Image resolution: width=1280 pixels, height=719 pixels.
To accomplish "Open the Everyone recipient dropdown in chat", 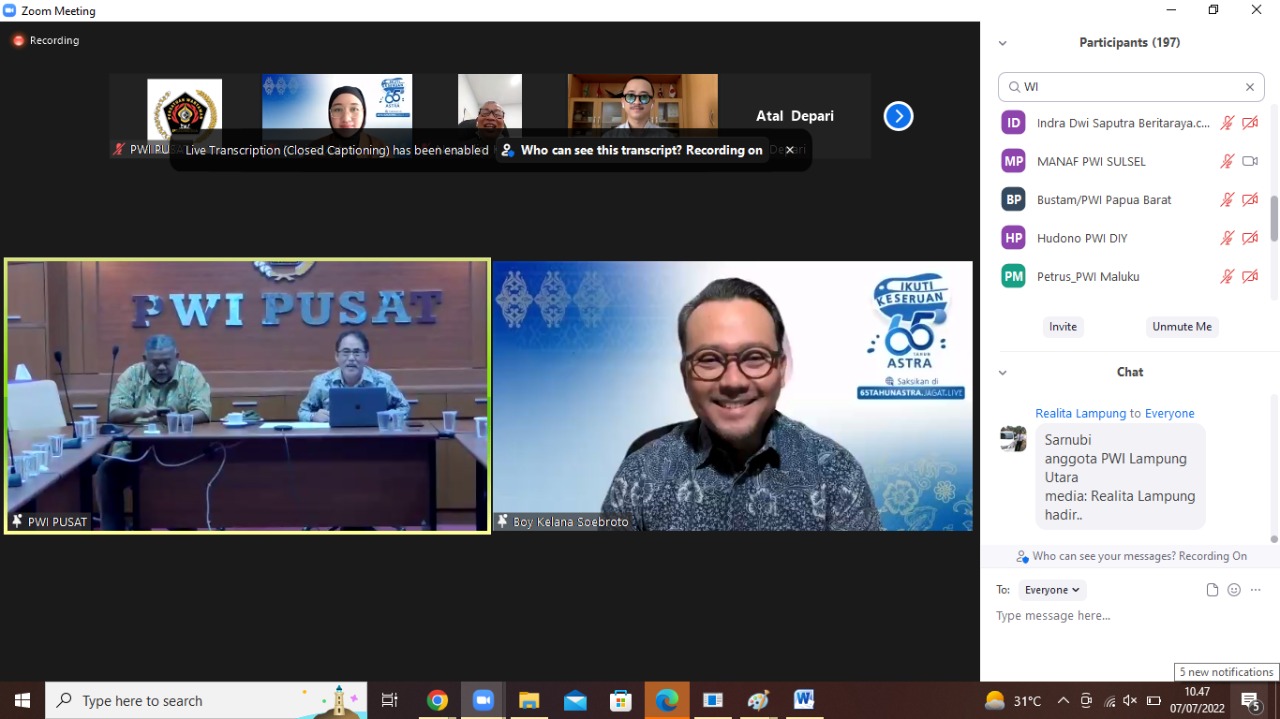I will coord(1051,589).
